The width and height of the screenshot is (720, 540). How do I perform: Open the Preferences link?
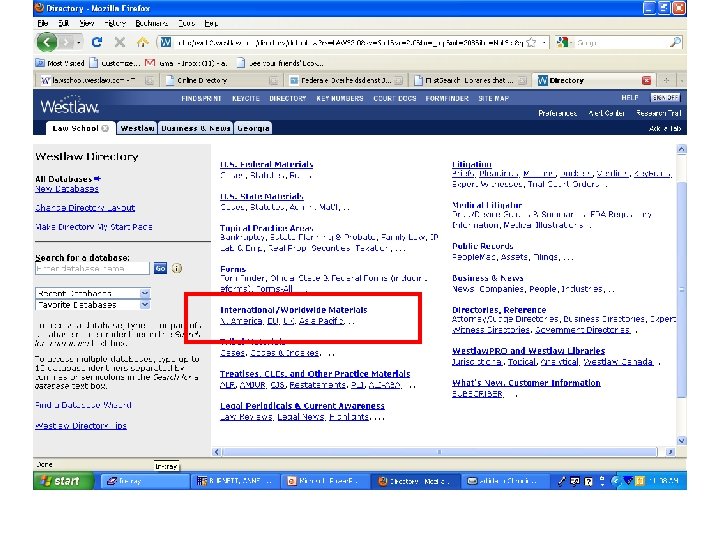(x=557, y=113)
